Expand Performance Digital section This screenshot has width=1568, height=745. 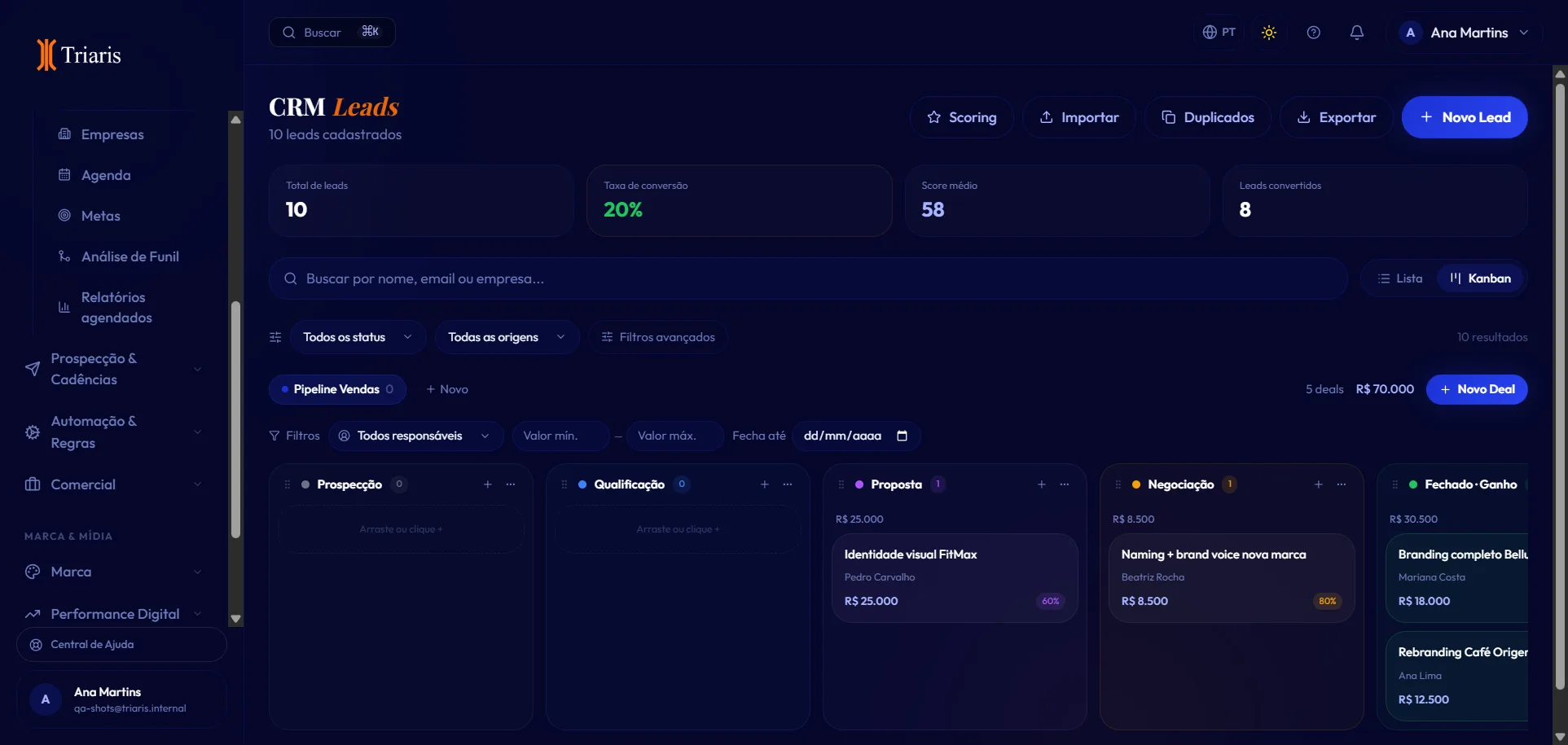coord(113,614)
